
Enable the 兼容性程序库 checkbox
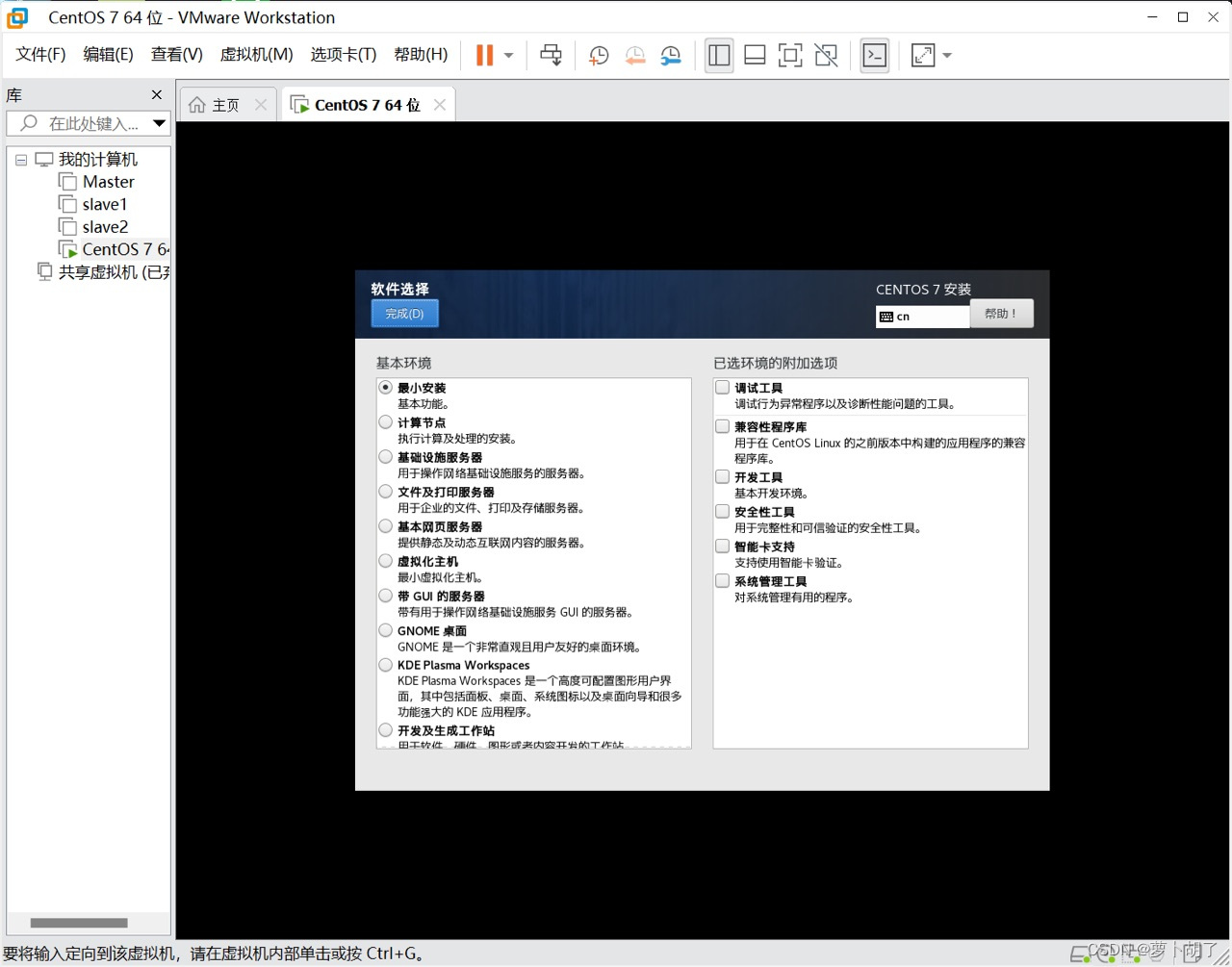pyautogui.click(x=723, y=426)
